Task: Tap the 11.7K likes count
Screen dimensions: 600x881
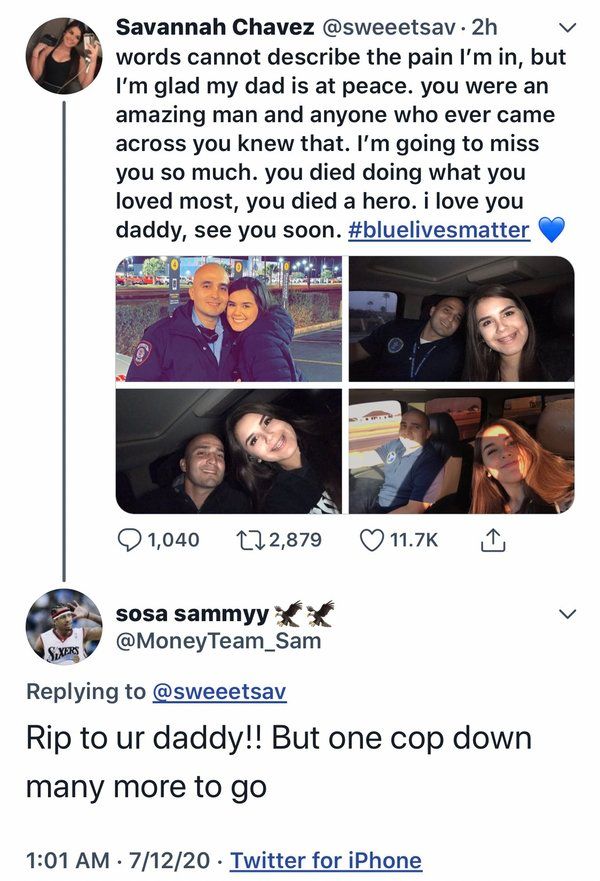Action: pos(412,540)
